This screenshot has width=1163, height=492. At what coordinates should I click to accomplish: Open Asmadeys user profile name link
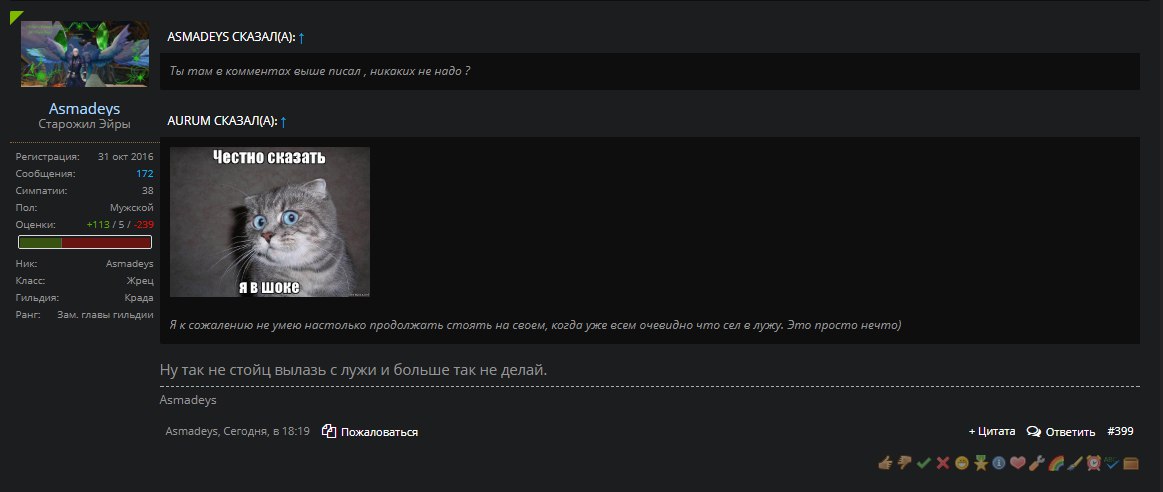click(85, 109)
